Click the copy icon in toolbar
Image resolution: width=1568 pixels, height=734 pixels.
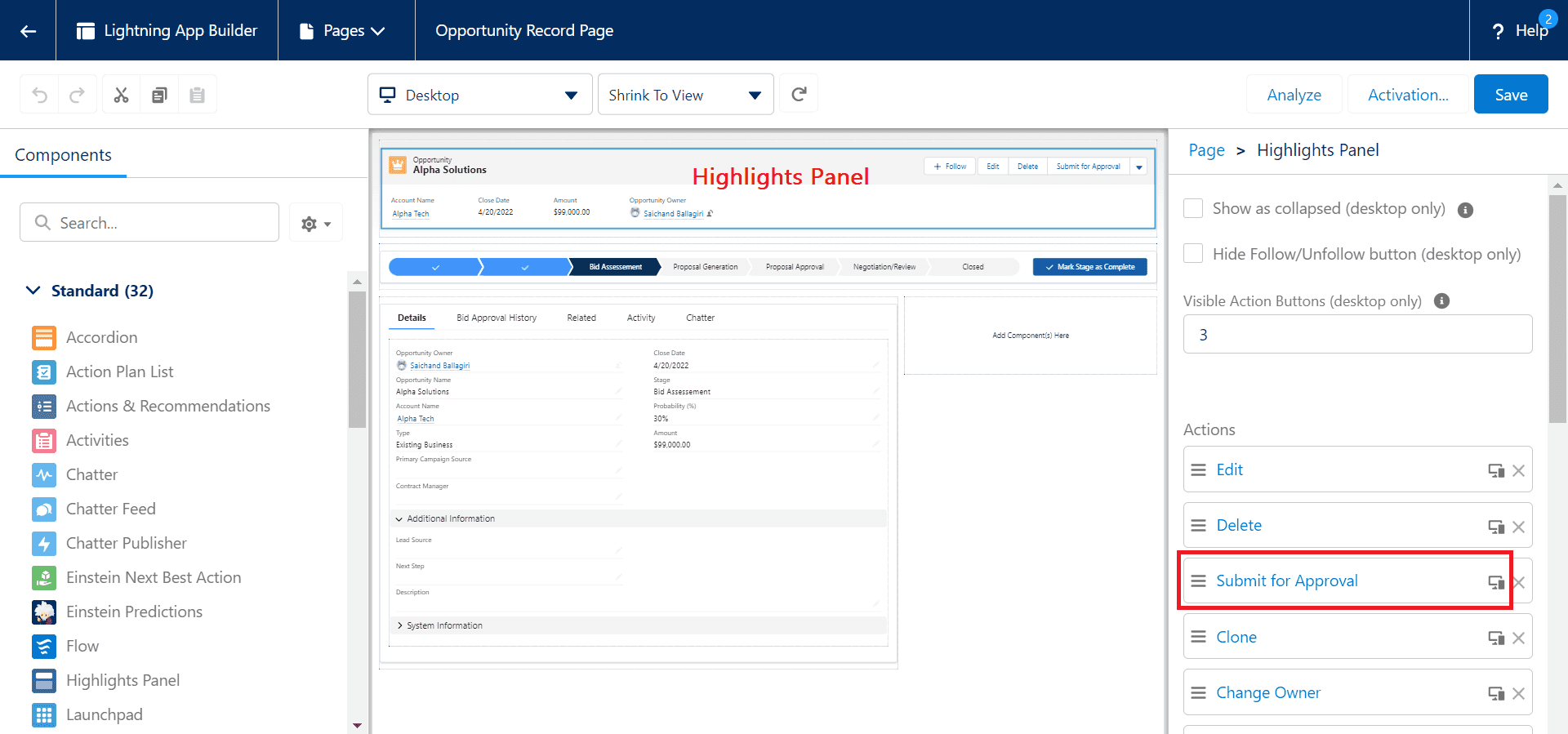159,95
